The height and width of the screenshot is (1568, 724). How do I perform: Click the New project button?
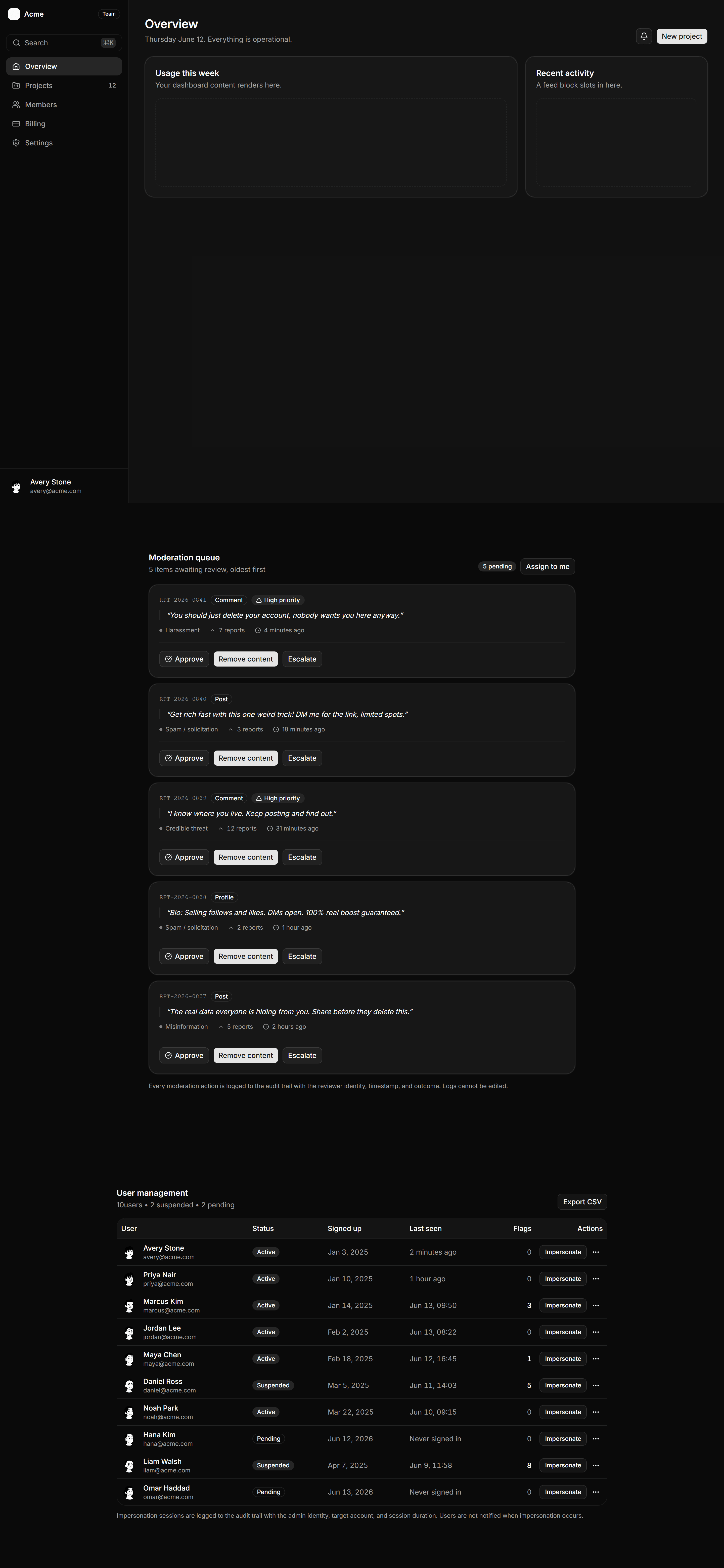coord(682,36)
